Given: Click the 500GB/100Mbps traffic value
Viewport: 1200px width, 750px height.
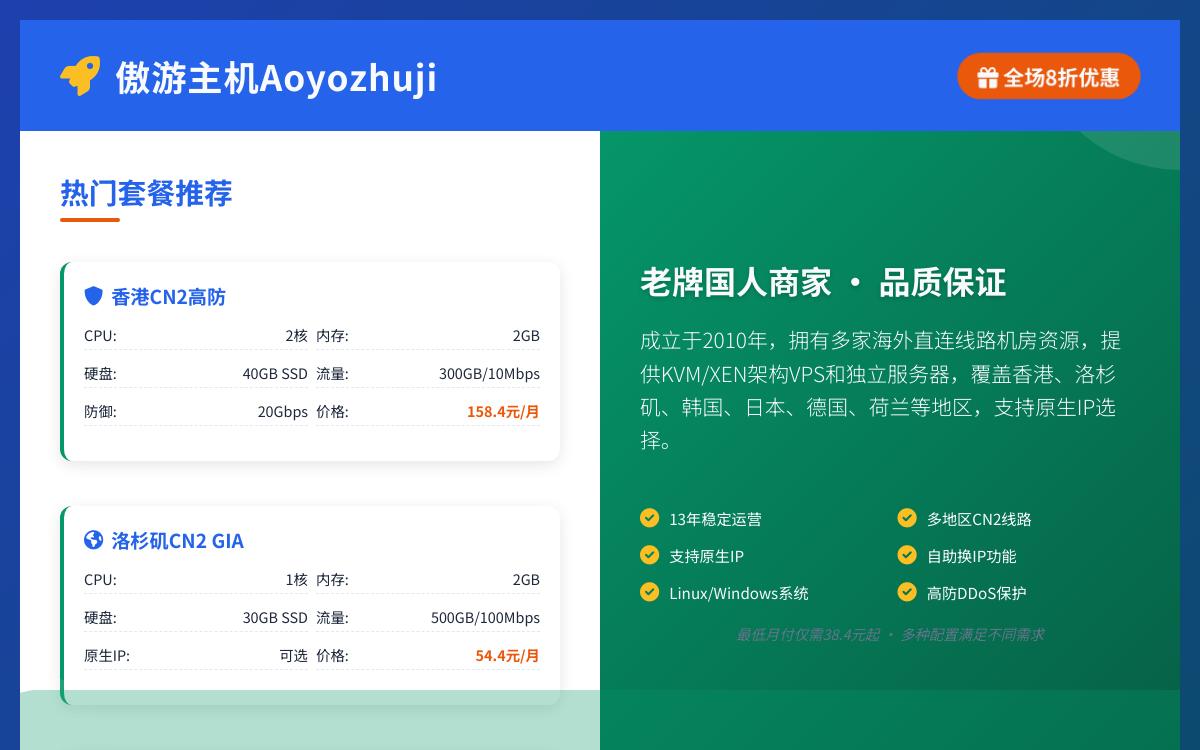Looking at the screenshot, I should [485, 618].
